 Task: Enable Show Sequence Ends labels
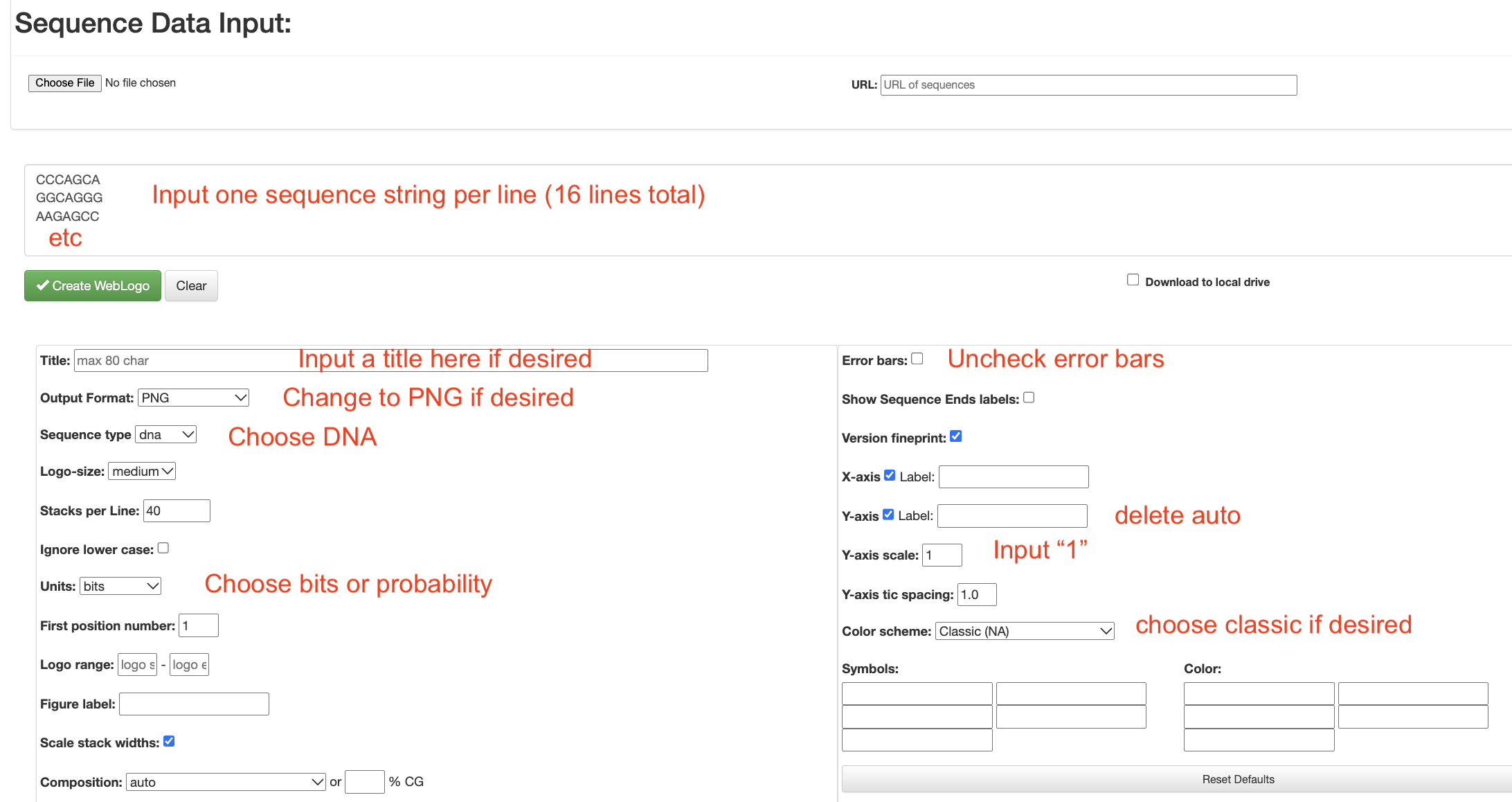click(1029, 398)
